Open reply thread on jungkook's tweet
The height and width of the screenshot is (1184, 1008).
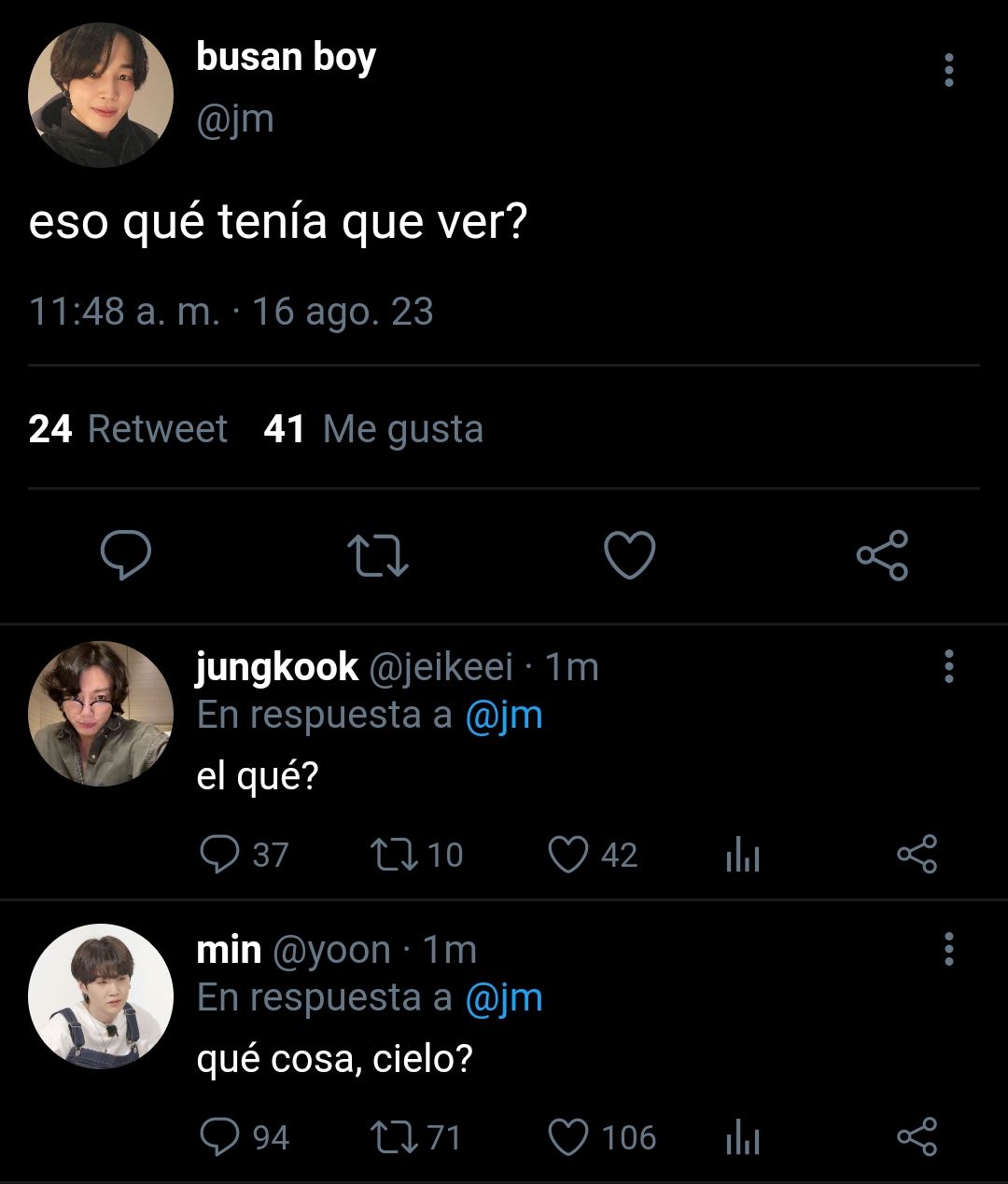pyautogui.click(x=245, y=855)
